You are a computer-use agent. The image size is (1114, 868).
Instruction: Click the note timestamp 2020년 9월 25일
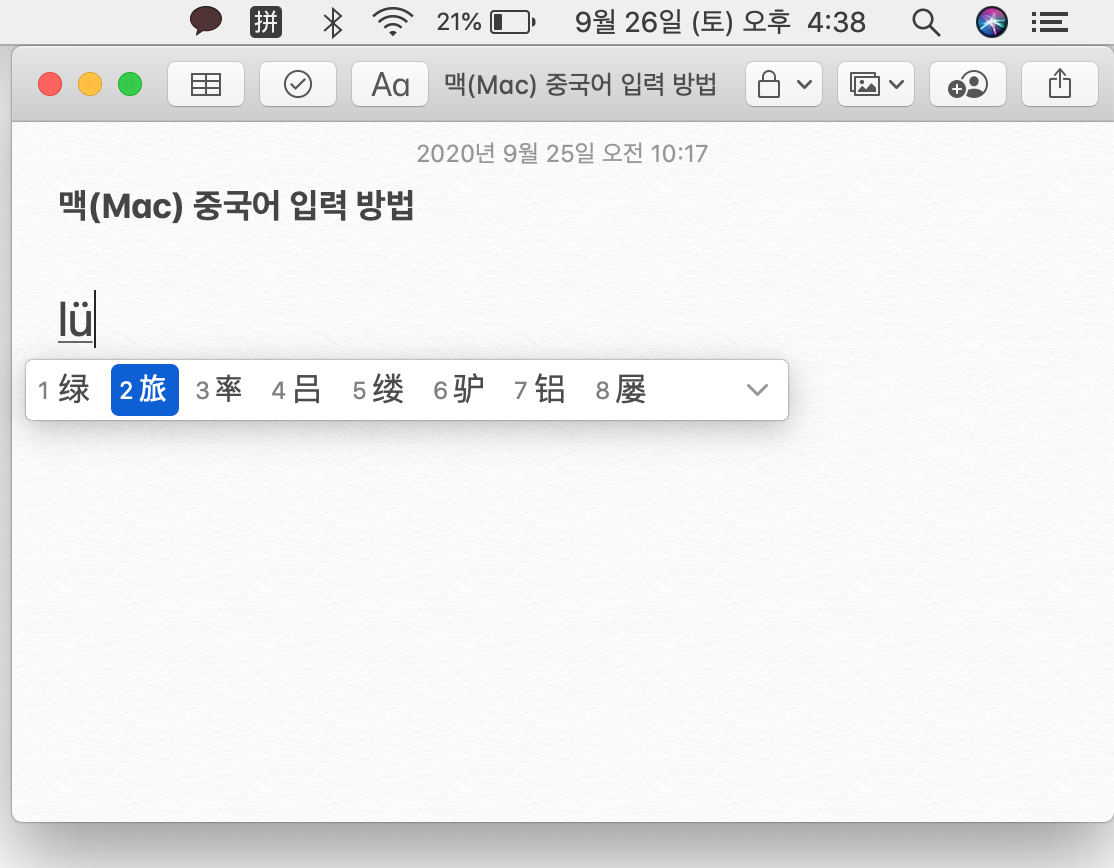coord(561,153)
